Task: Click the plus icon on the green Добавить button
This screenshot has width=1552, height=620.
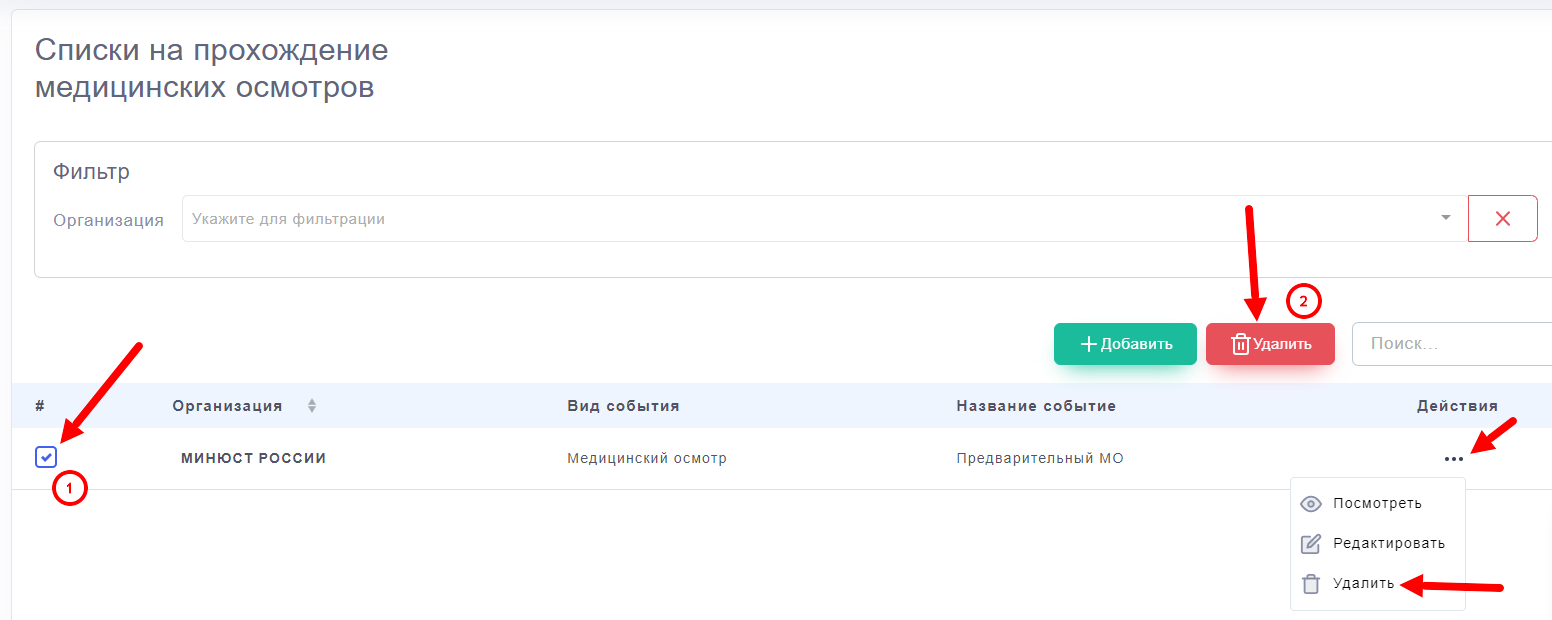Action: tap(1089, 344)
